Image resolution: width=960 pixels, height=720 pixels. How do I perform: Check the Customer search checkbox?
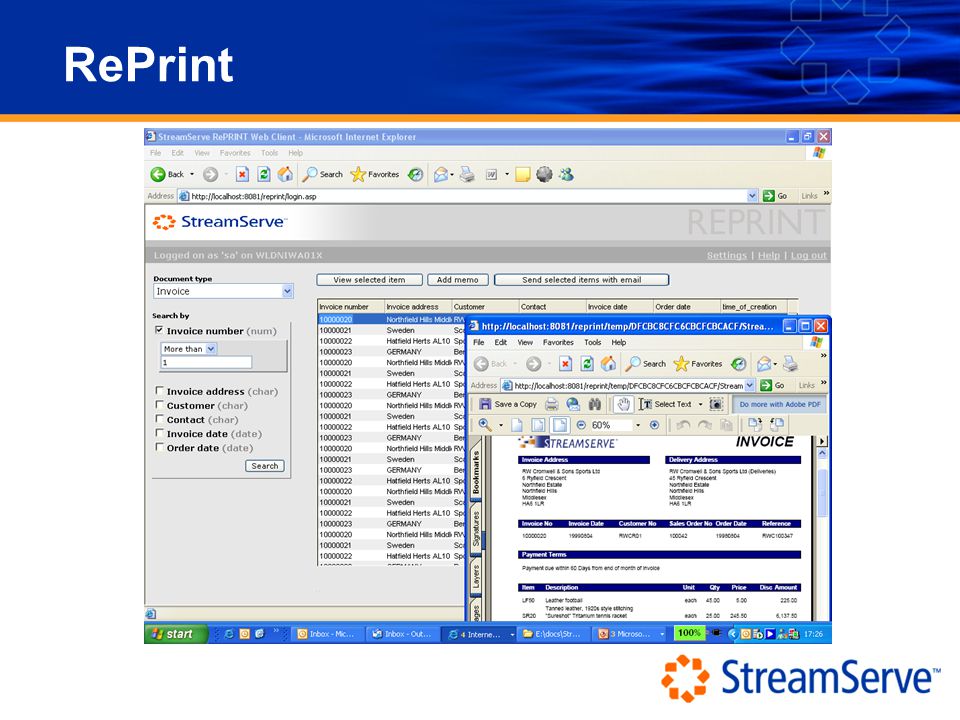[x=159, y=405]
